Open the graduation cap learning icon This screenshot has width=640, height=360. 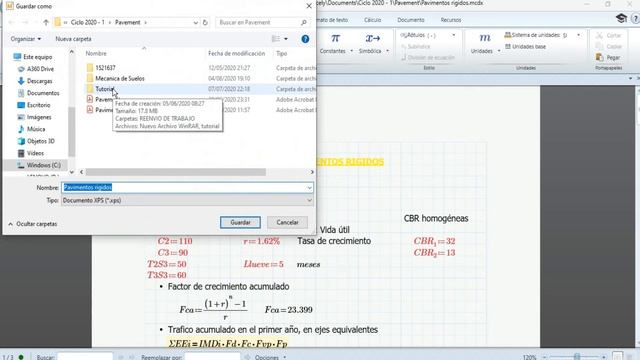[x=621, y=18]
